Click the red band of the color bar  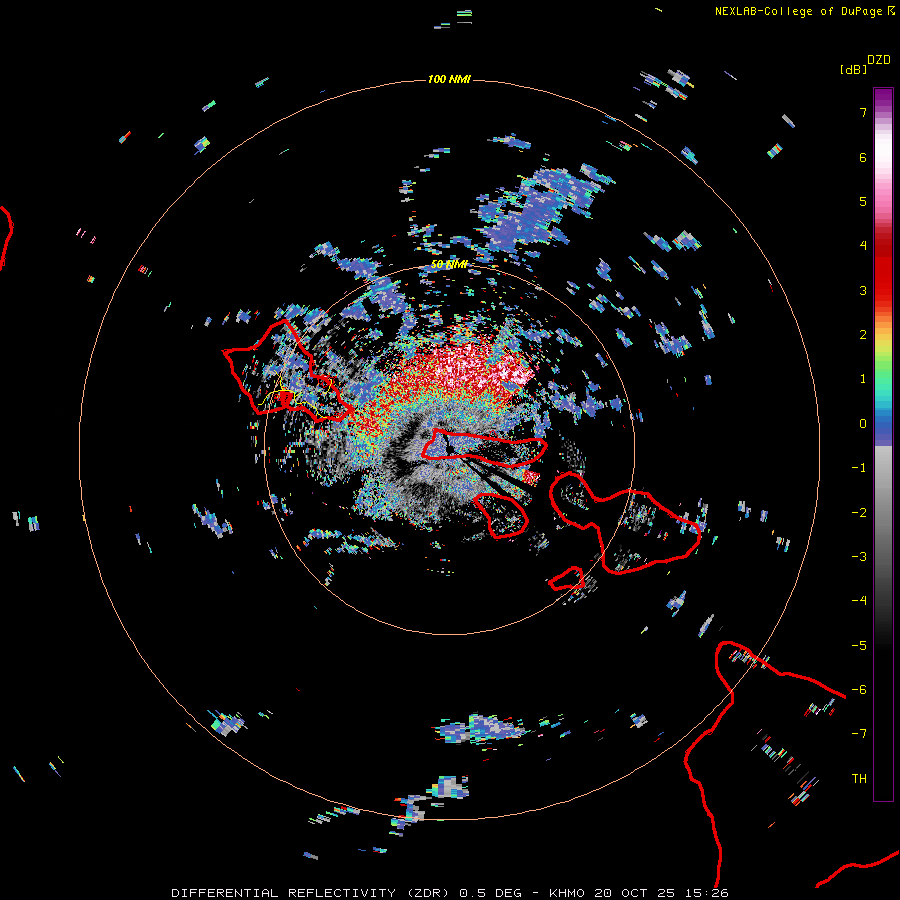coord(883,267)
